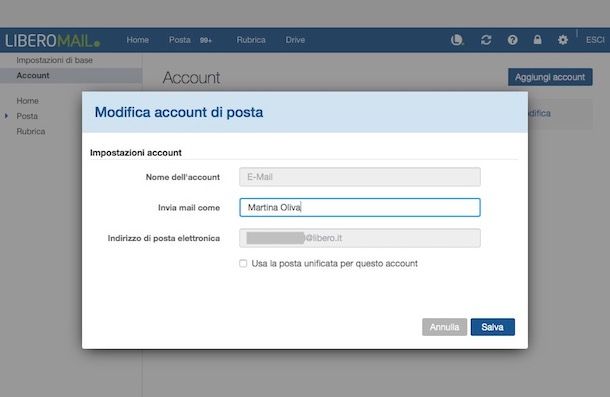Click the Modifica link behind the dialog
The image size is (610, 397).
(540, 113)
